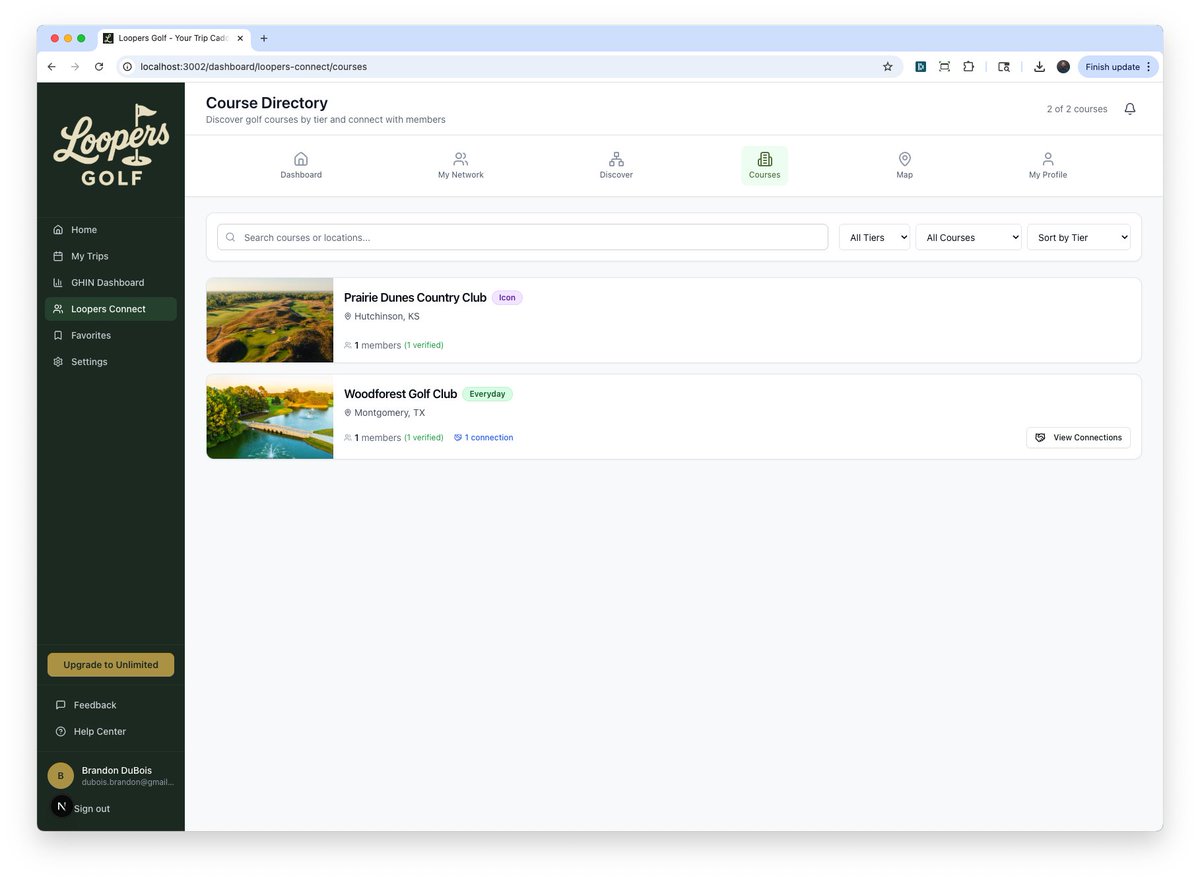Open the browser downloads icon
The width and height of the screenshot is (1200, 880).
(x=1039, y=67)
